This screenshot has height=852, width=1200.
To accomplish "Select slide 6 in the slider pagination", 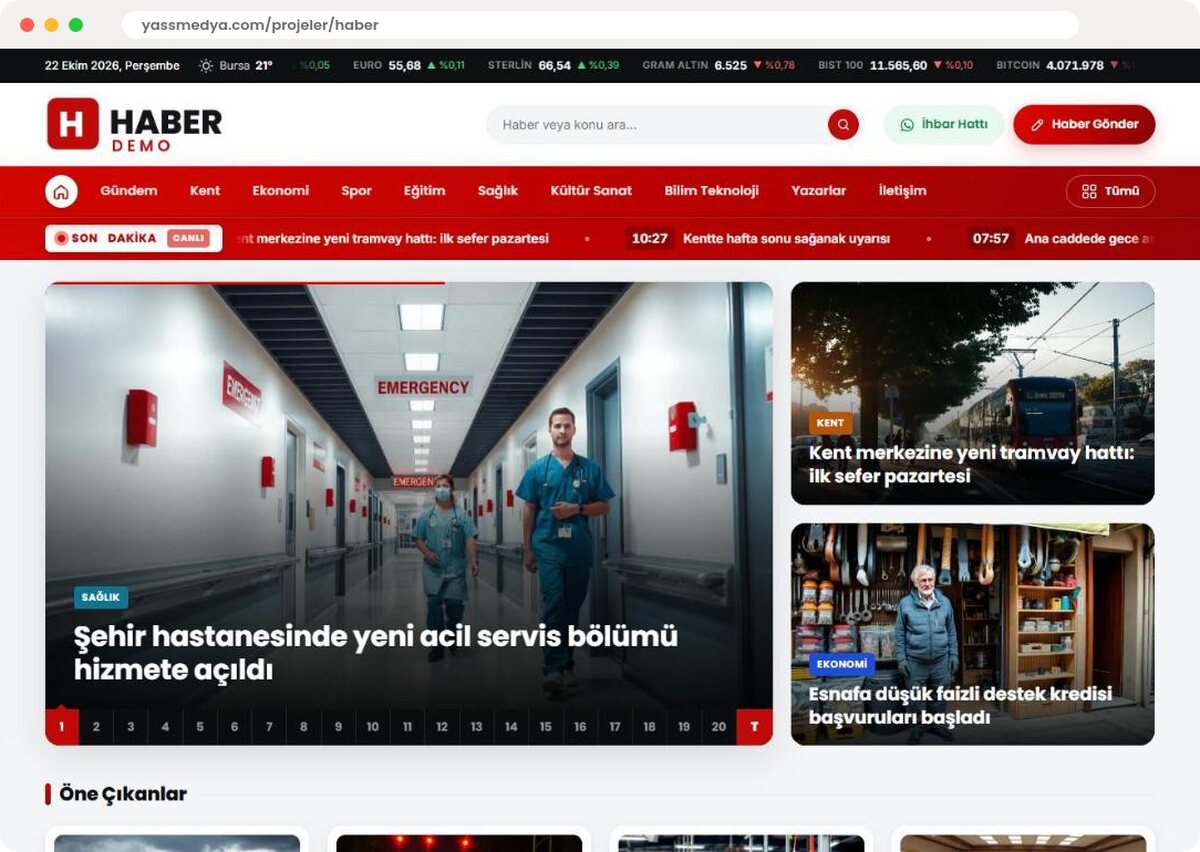I will (234, 727).
